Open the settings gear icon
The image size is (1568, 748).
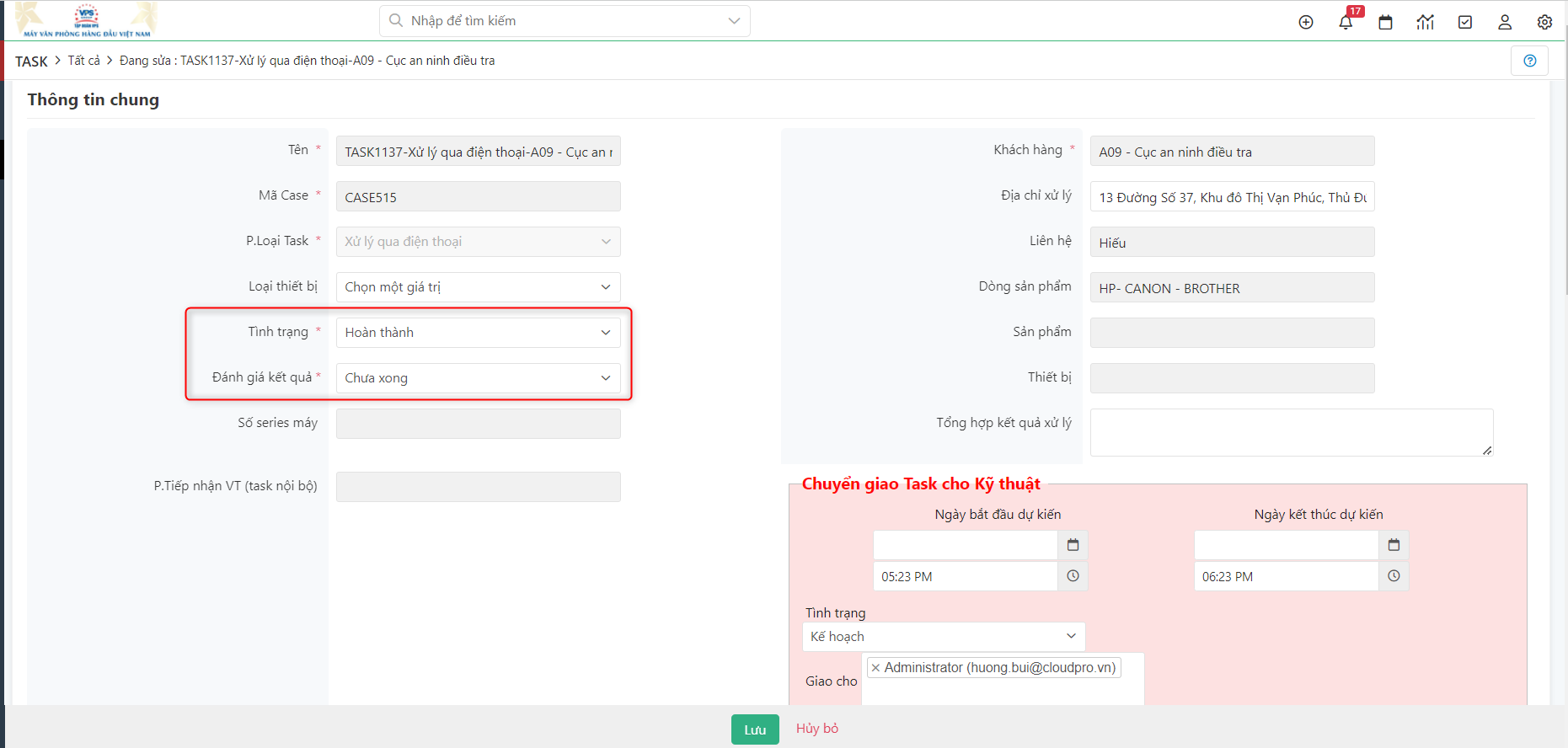(x=1544, y=22)
